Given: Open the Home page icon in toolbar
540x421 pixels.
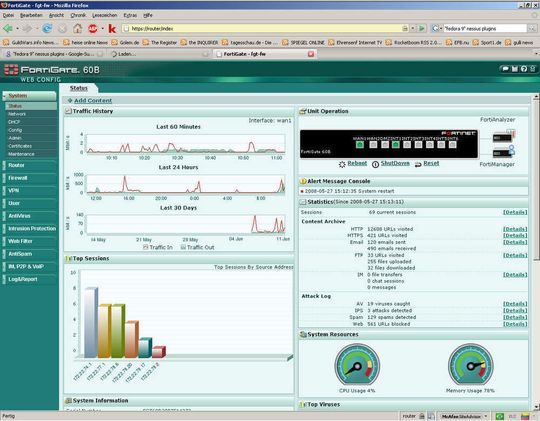Looking at the screenshot, I should coord(77,29).
